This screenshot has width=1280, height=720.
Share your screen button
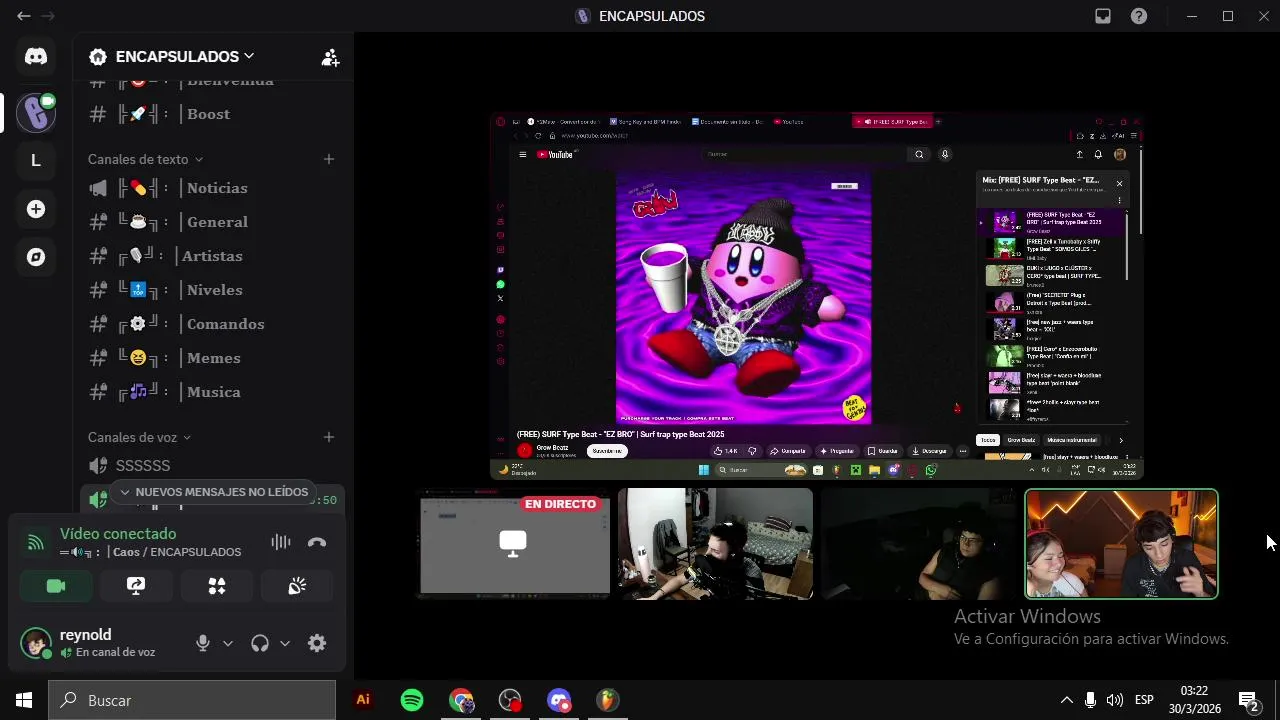coord(136,586)
